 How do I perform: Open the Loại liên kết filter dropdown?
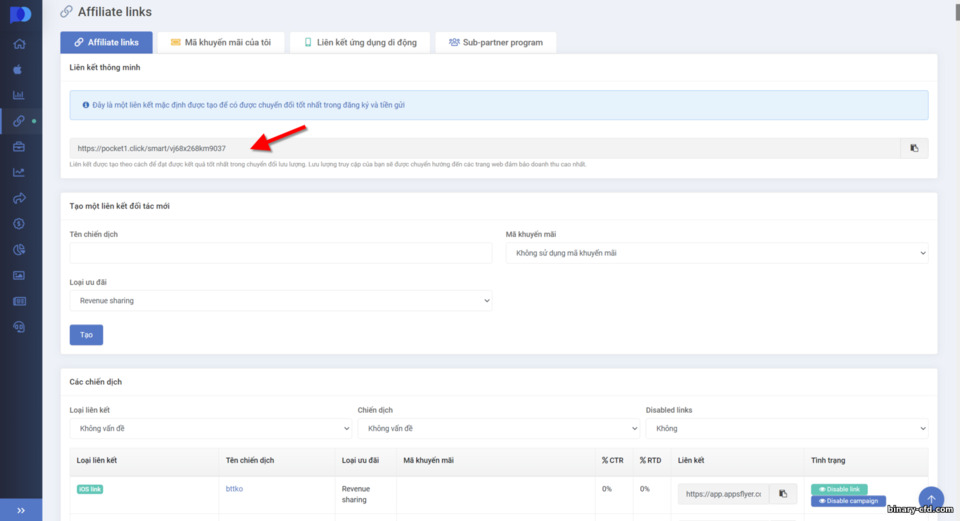pyautogui.click(x=211, y=429)
